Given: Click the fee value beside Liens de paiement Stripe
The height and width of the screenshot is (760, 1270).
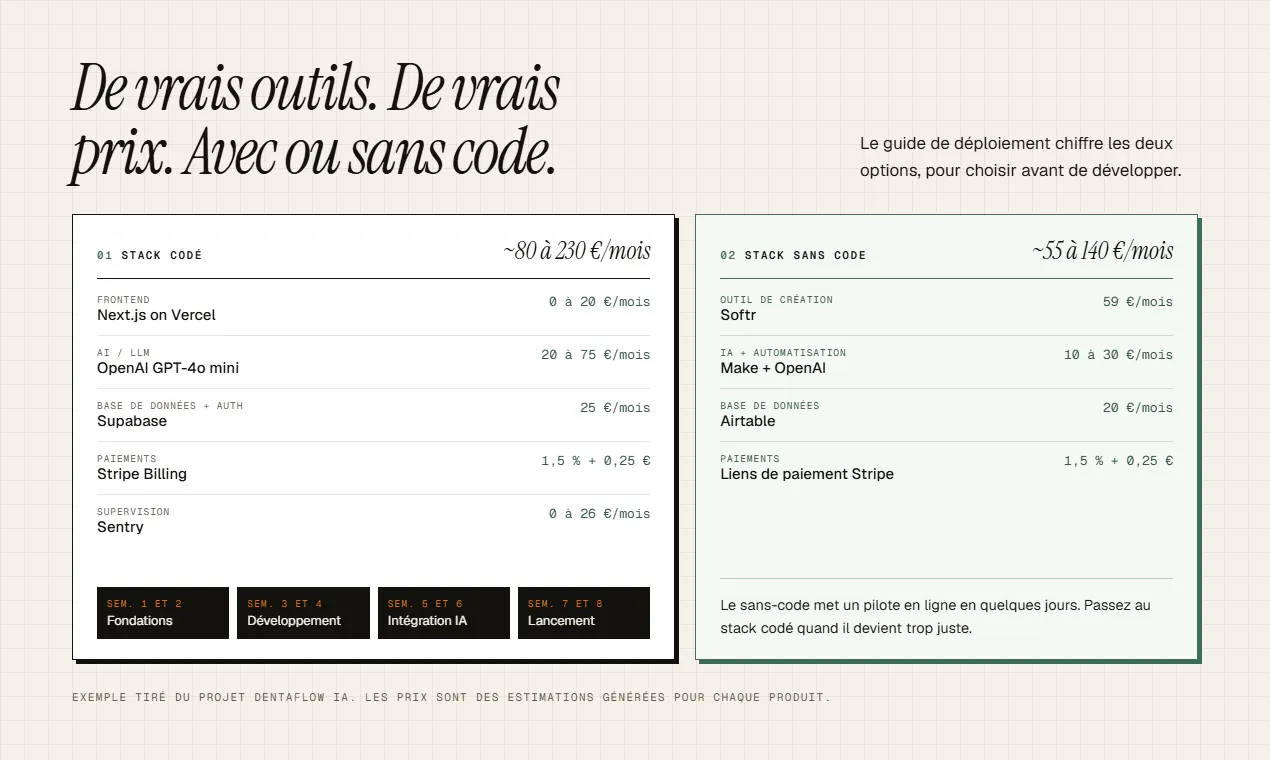Looking at the screenshot, I should [1119, 460].
